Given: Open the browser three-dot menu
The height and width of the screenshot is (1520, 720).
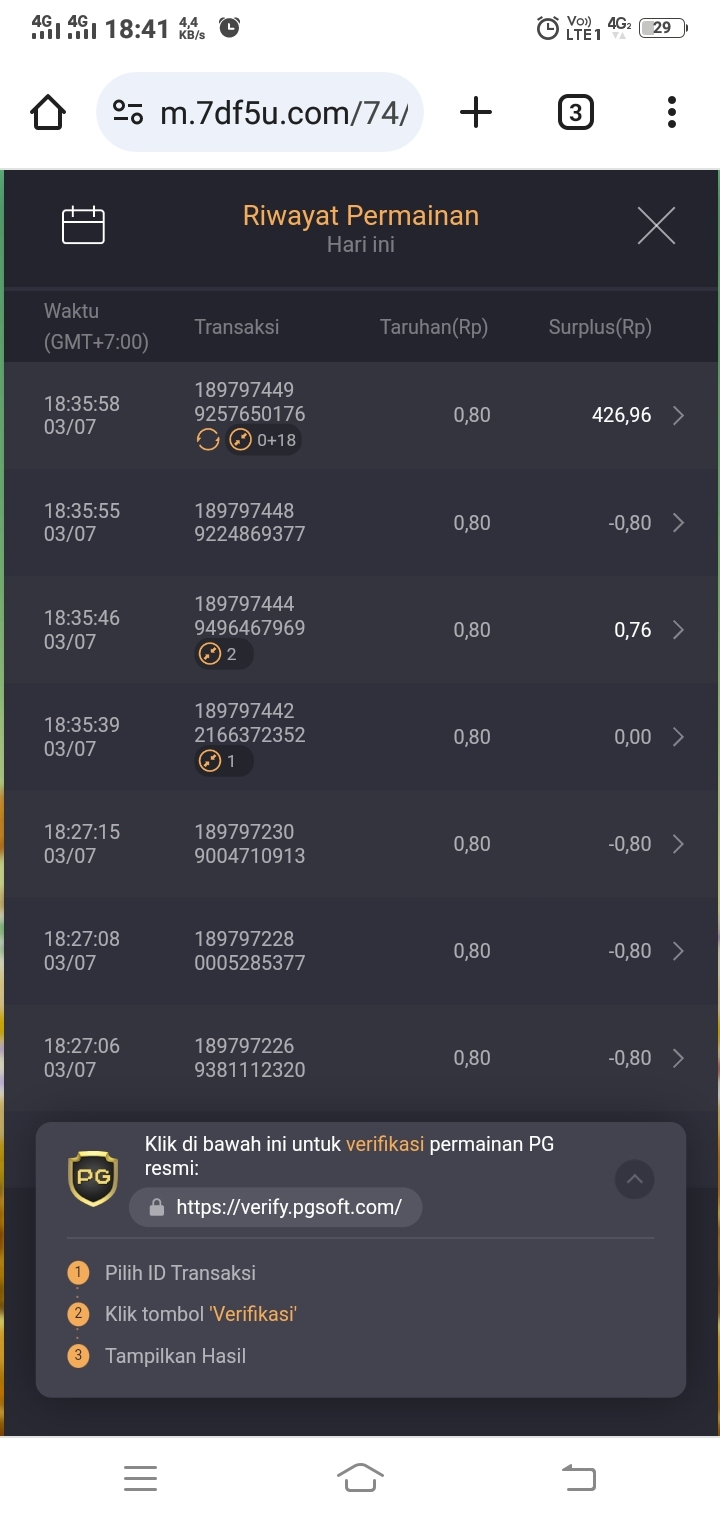Looking at the screenshot, I should [x=671, y=112].
